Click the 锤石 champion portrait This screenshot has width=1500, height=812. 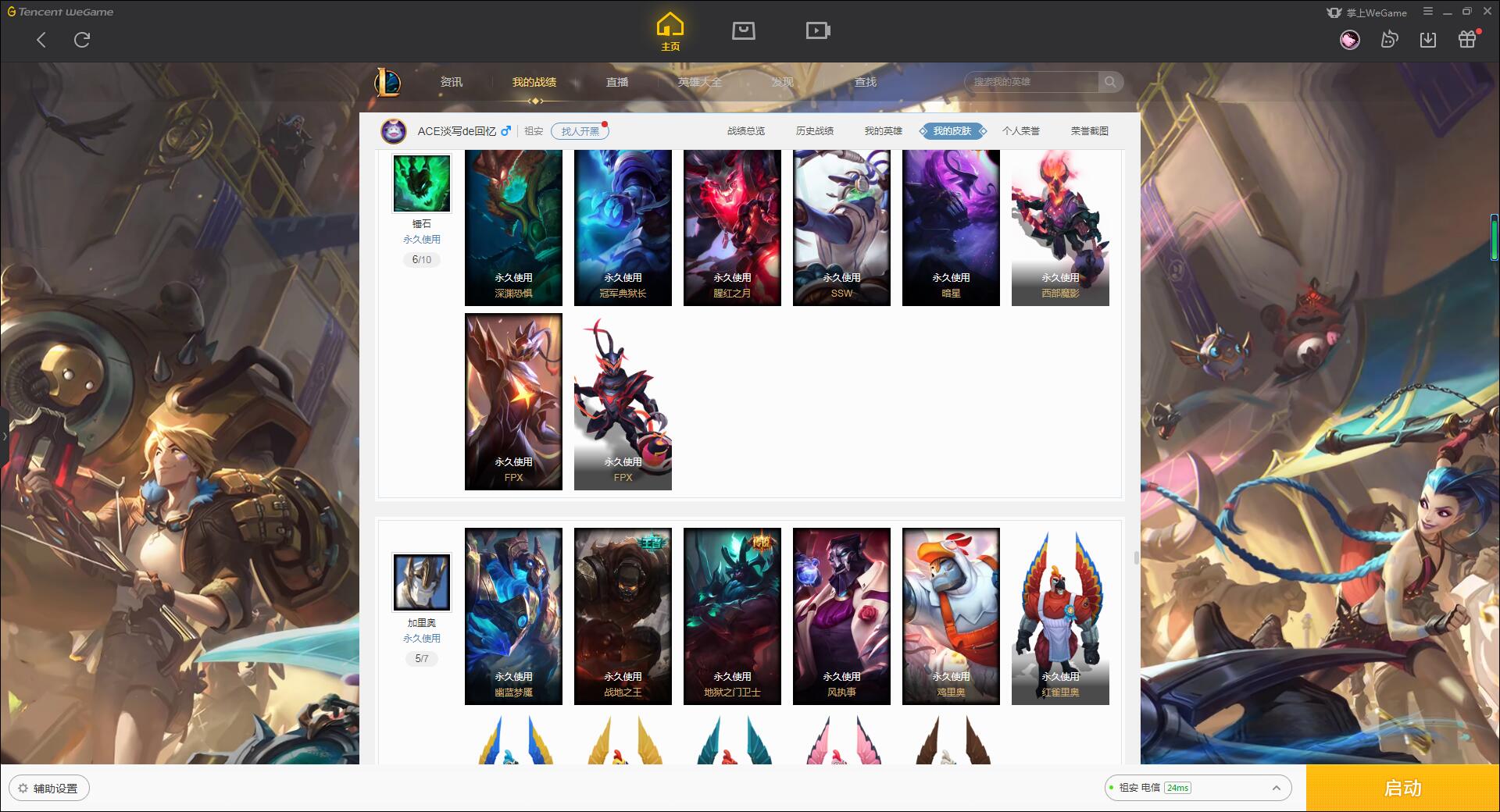tap(422, 183)
